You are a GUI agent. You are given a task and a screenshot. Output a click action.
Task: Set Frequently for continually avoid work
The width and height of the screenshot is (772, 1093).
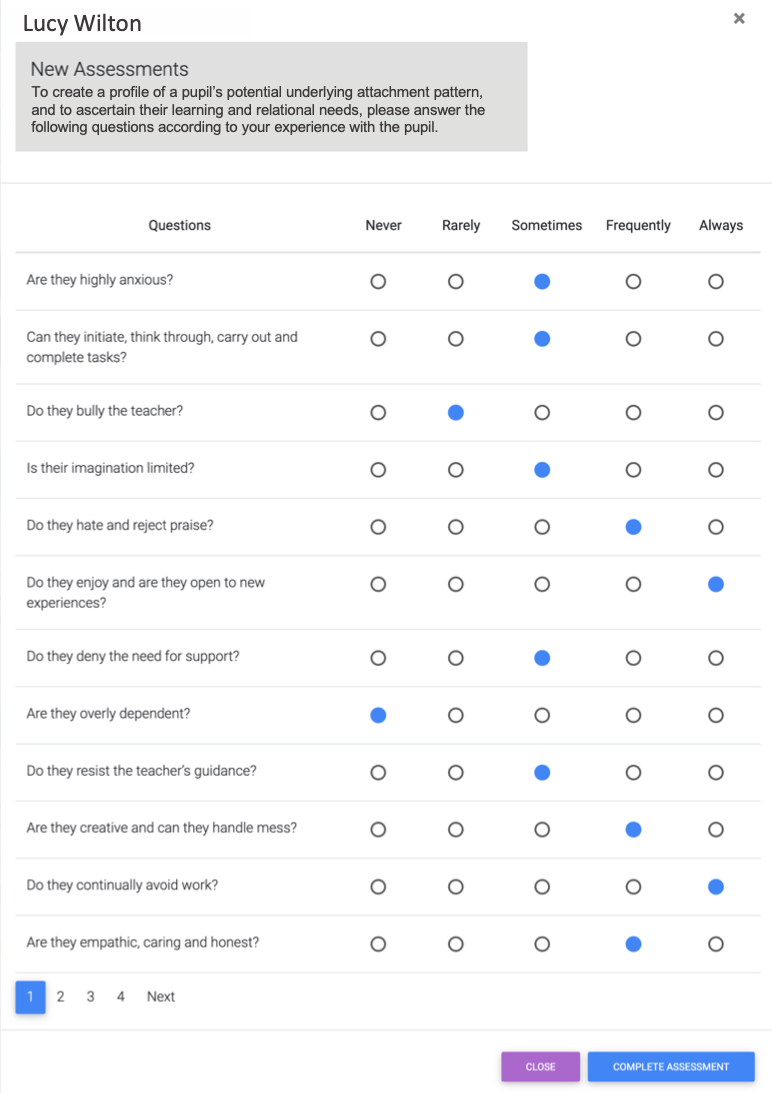coord(633,887)
